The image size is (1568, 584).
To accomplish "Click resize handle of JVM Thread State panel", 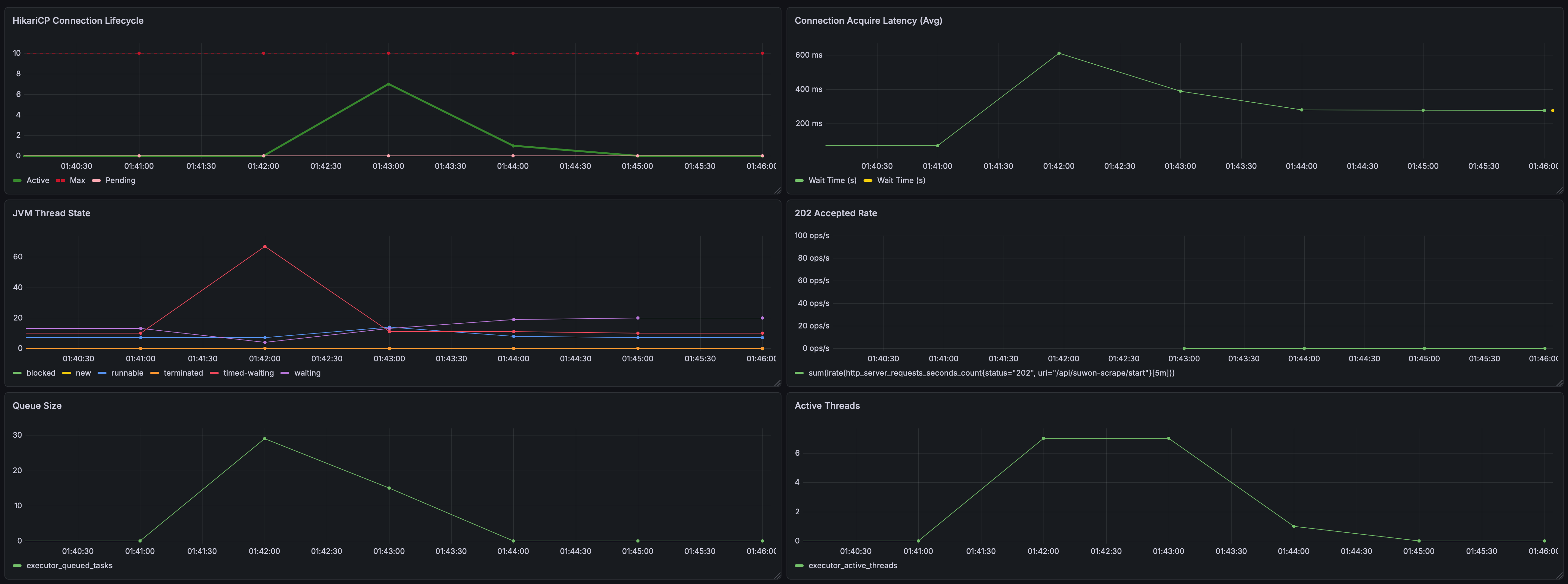I will 777,383.
